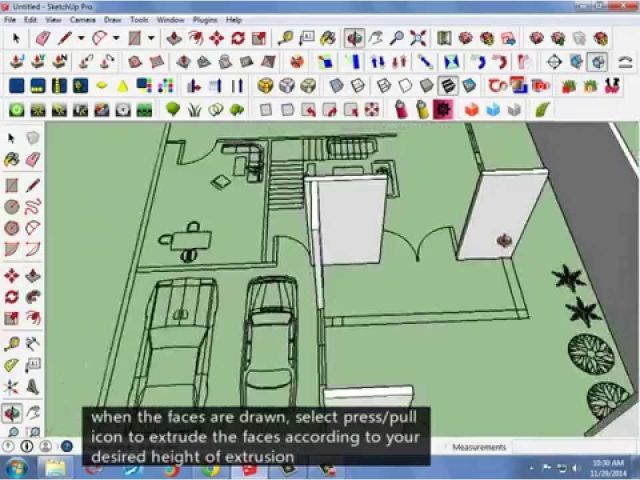Screen dimensions: 640x480
Task: Toggle the Iso standard view cube
Action: point(265,86)
